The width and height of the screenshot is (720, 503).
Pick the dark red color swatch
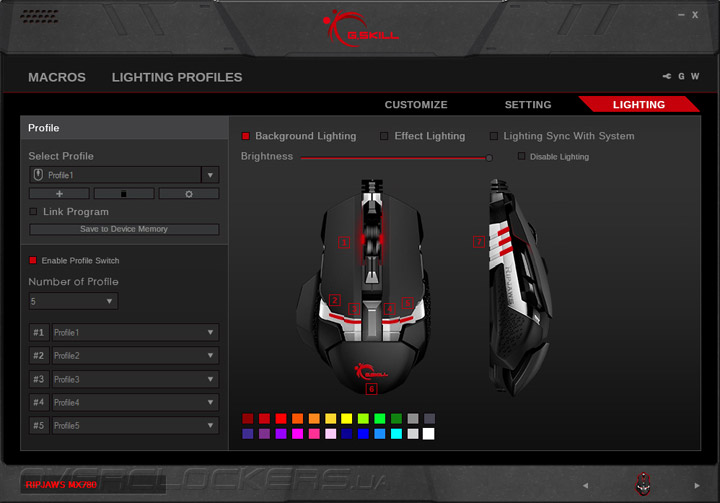click(248, 418)
